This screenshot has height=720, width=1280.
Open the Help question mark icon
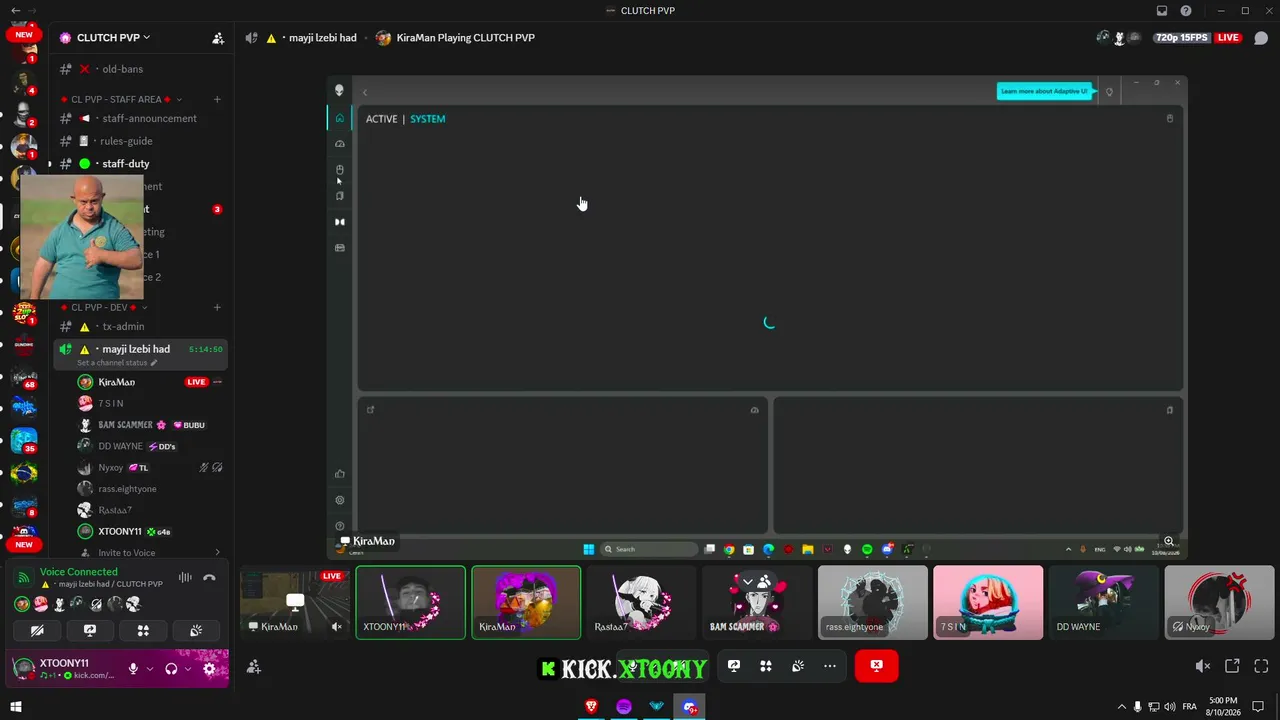point(1186,11)
